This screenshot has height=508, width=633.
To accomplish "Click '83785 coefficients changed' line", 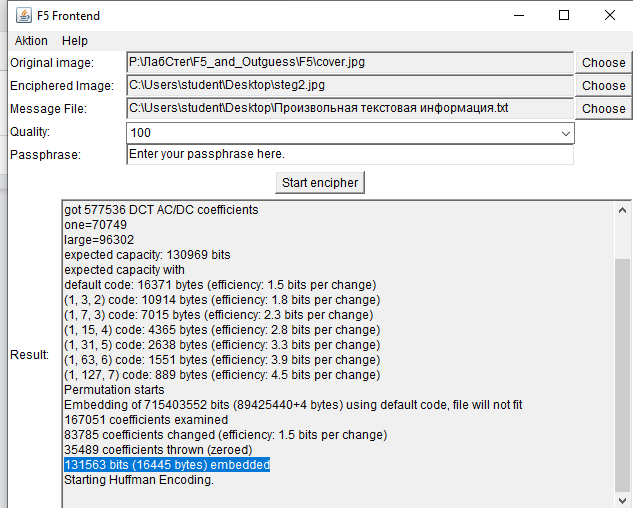I will coord(225,435).
